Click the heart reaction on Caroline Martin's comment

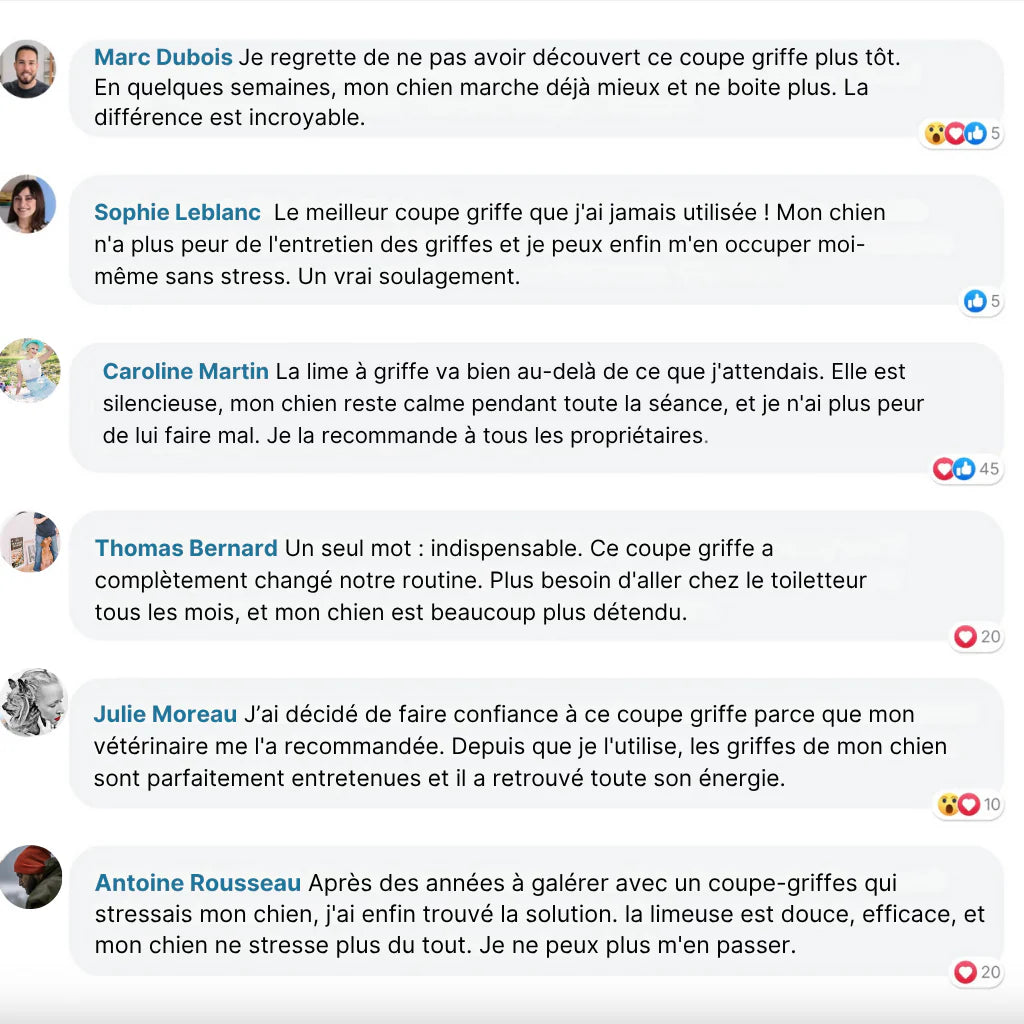[x=944, y=468]
